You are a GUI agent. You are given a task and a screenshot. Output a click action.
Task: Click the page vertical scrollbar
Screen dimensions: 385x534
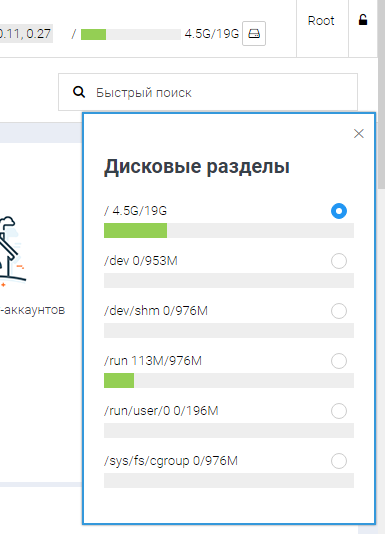click(x=381, y=94)
